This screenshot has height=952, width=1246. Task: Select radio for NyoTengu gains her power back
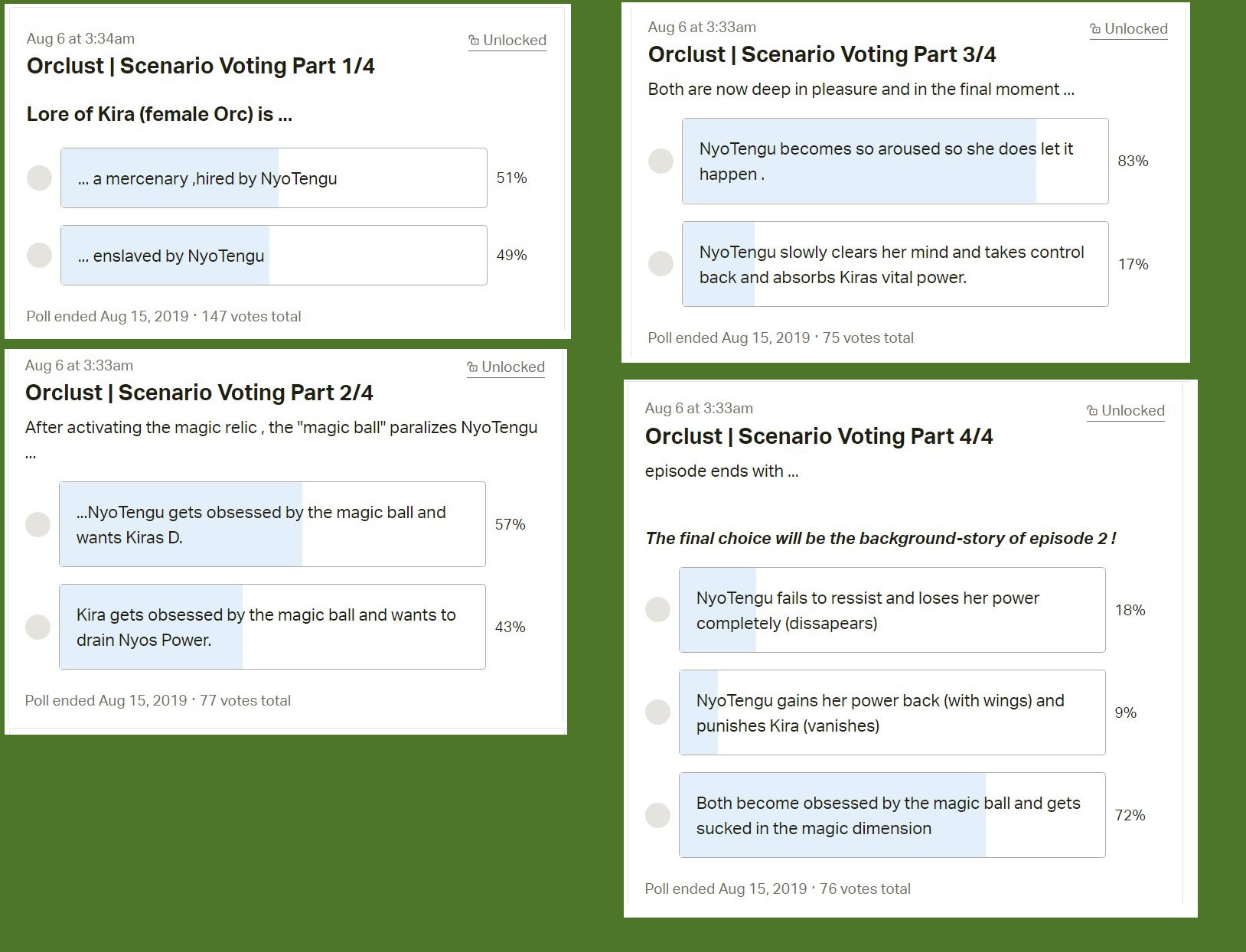click(x=657, y=712)
